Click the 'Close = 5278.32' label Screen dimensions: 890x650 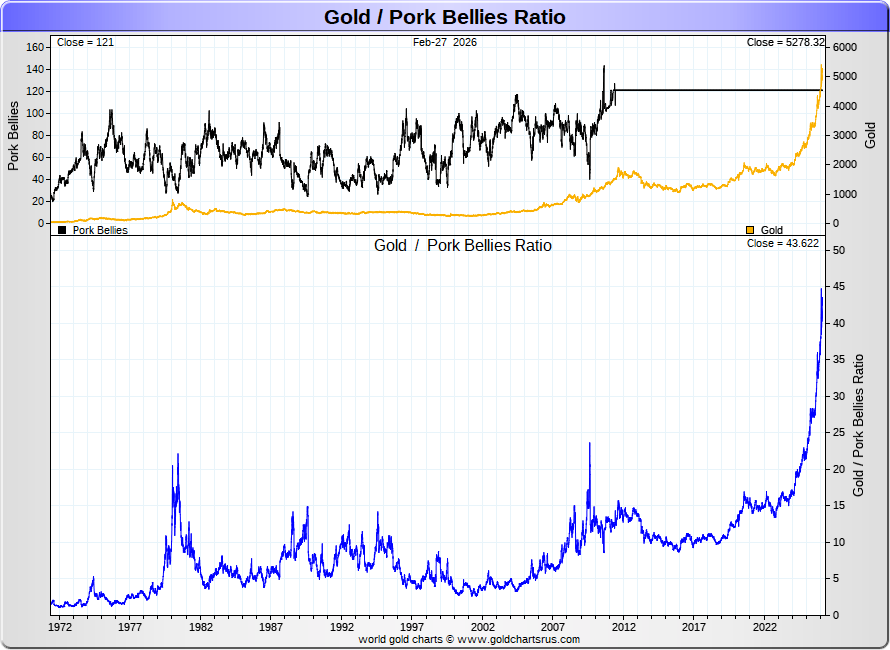pyautogui.click(x=785, y=42)
